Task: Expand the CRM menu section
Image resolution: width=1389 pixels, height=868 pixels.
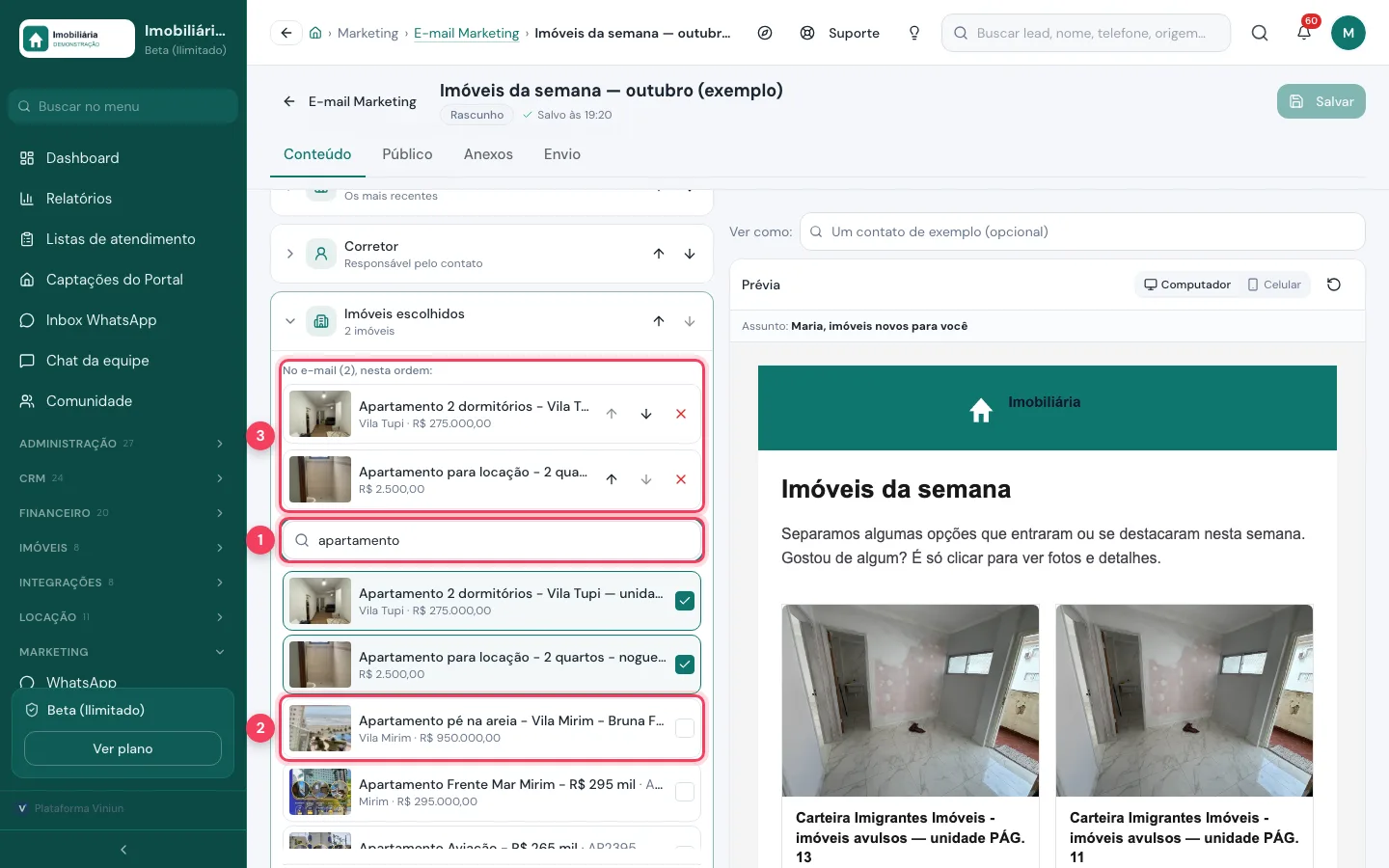Action: click(x=123, y=478)
